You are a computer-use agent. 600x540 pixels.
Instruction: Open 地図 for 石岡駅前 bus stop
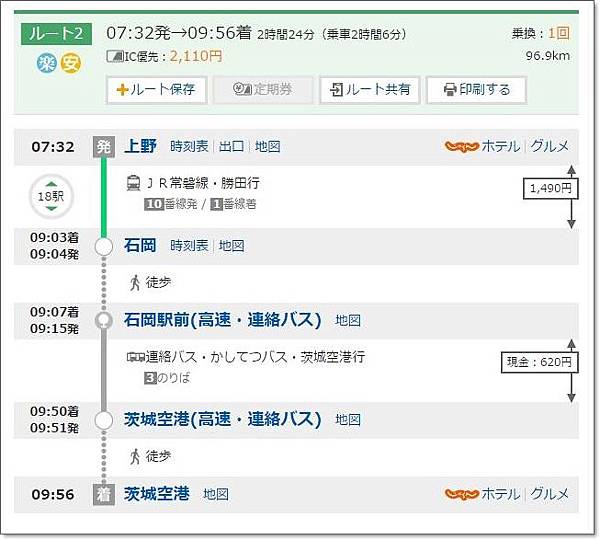tap(347, 320)
